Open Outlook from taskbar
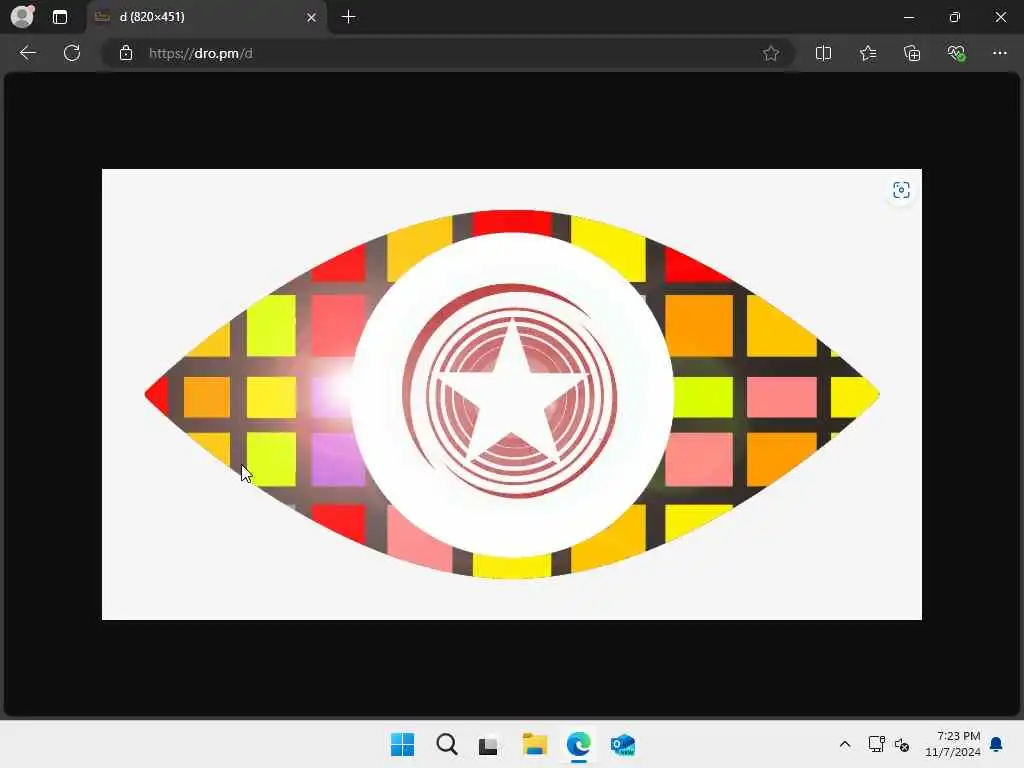 [622, 744]
